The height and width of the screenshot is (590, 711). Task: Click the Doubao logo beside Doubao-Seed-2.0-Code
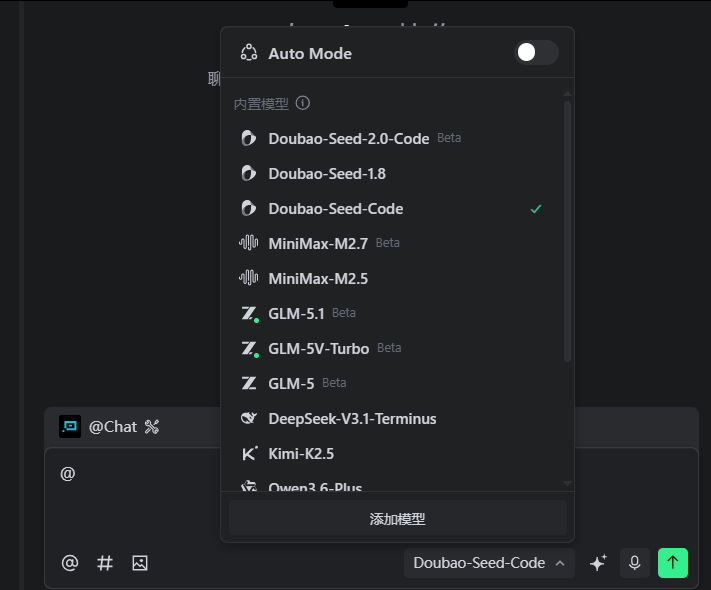coord(248,138)
